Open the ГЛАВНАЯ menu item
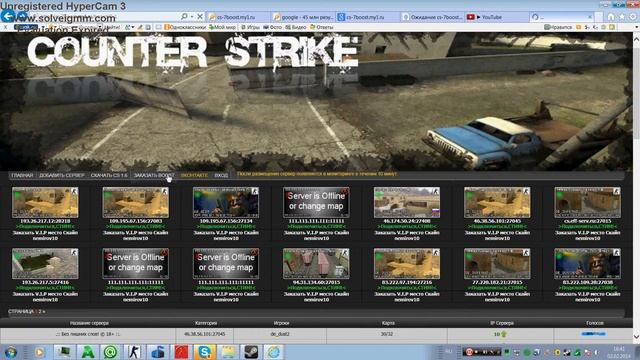The image size is (640, 360). pyautogui.click(x=22, y=175)
